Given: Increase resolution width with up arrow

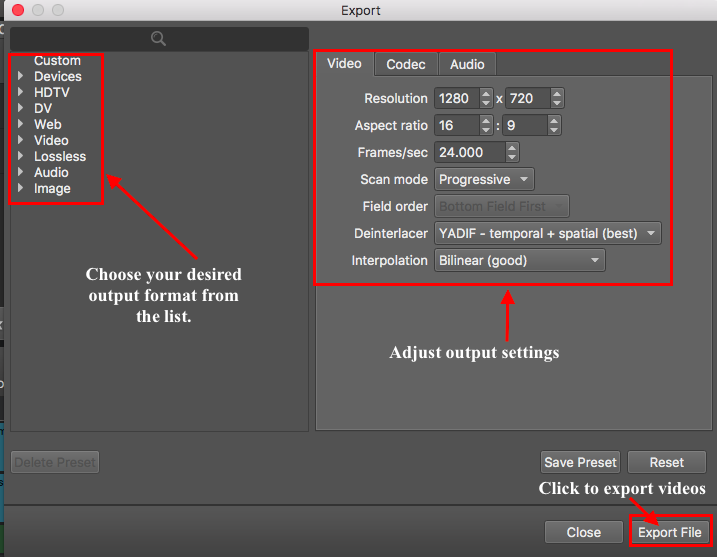Looking at the screenshot, I should click(x=486, y=93).
